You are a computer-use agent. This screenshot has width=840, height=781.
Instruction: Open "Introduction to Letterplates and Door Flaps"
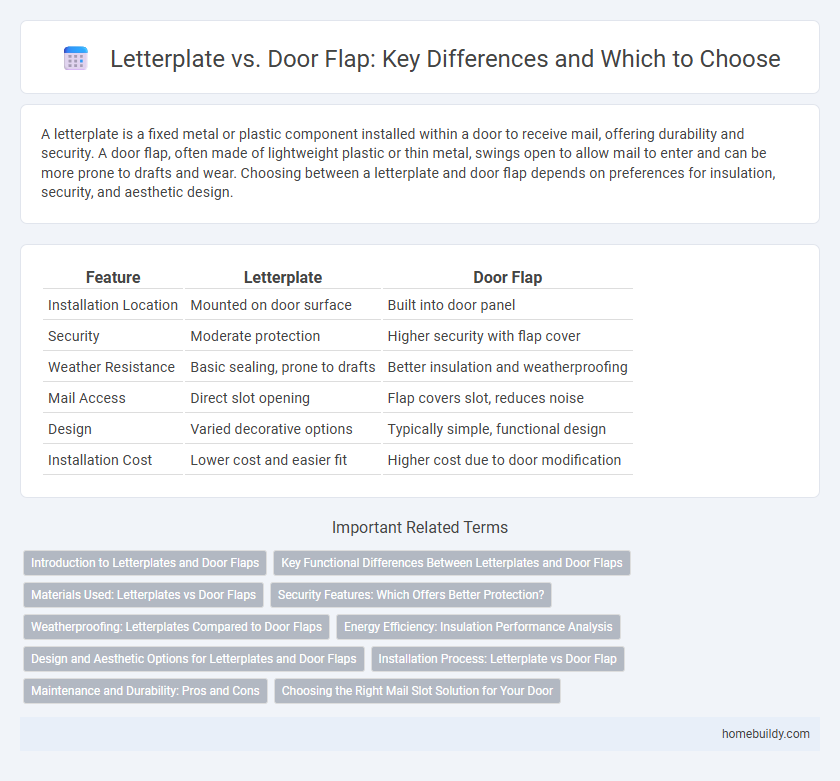[x=144, y=563]
